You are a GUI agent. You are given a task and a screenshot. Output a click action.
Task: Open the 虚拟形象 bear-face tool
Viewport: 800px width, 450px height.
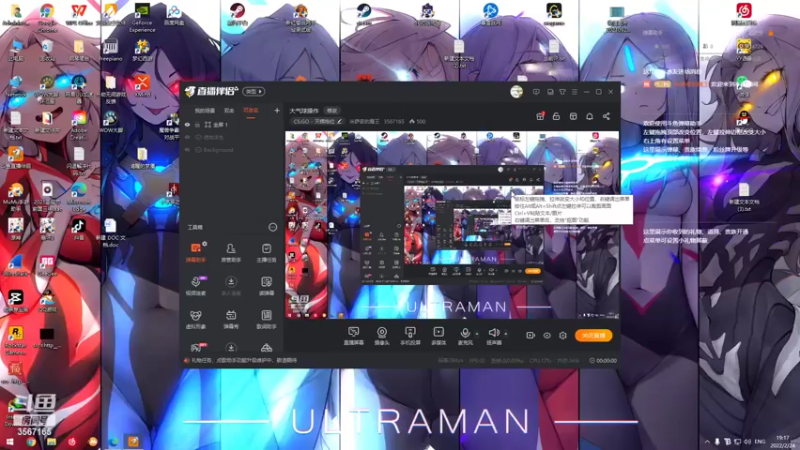(195, 319)
